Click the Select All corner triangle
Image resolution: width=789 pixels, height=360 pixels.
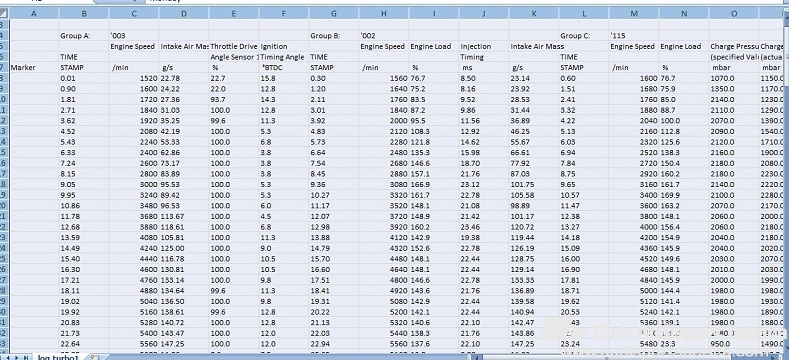[4, 14]
